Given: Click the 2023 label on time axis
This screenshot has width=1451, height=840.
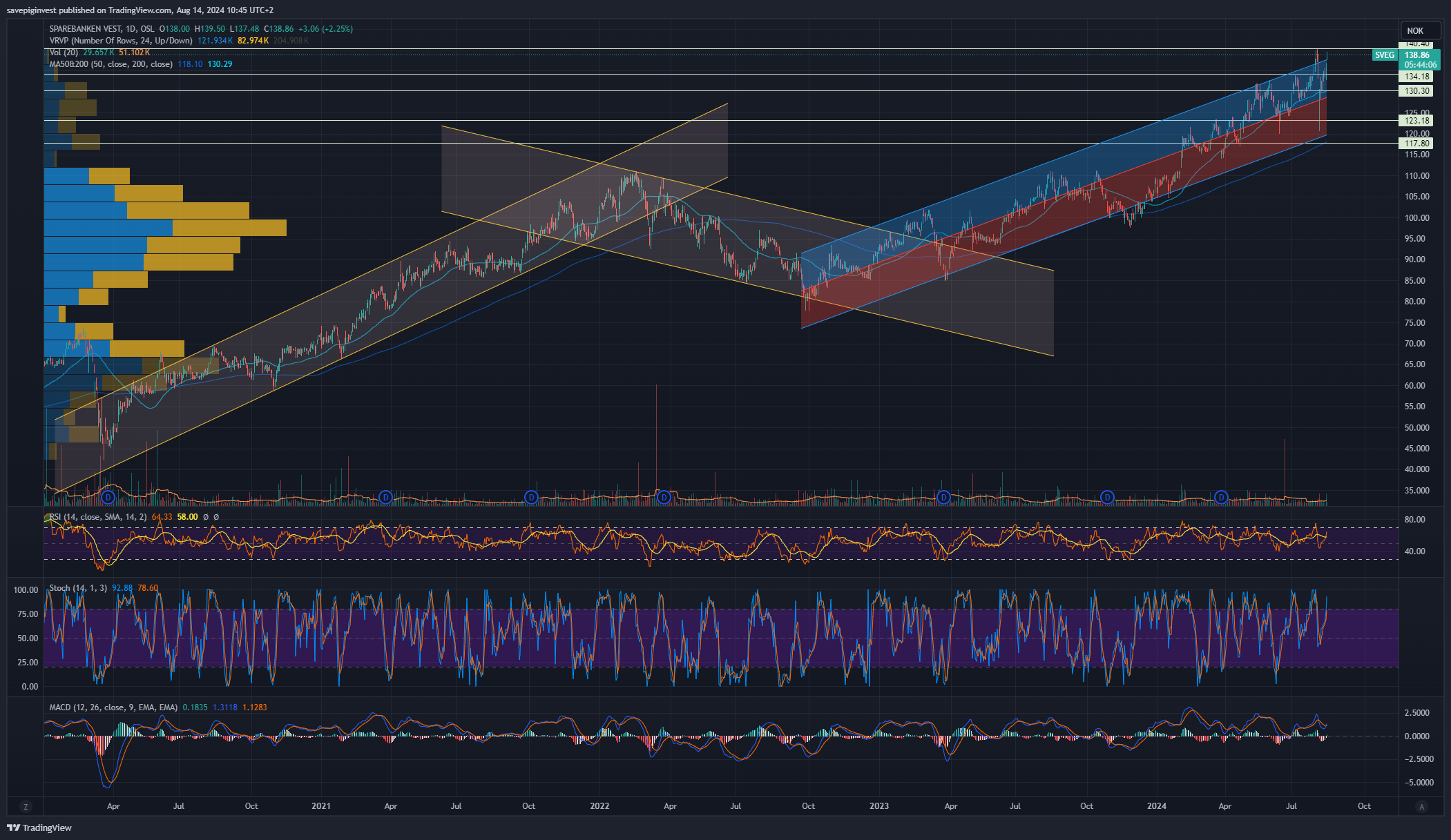Looking at the screenshot, I should point(879,806).
